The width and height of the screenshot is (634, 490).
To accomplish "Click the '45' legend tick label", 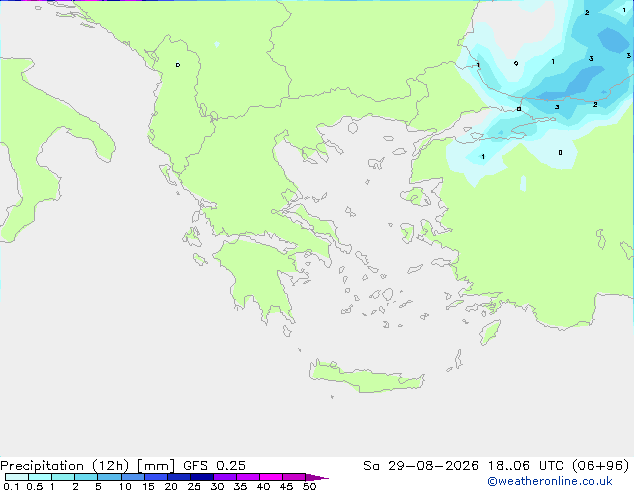I will tap(286, 486).
